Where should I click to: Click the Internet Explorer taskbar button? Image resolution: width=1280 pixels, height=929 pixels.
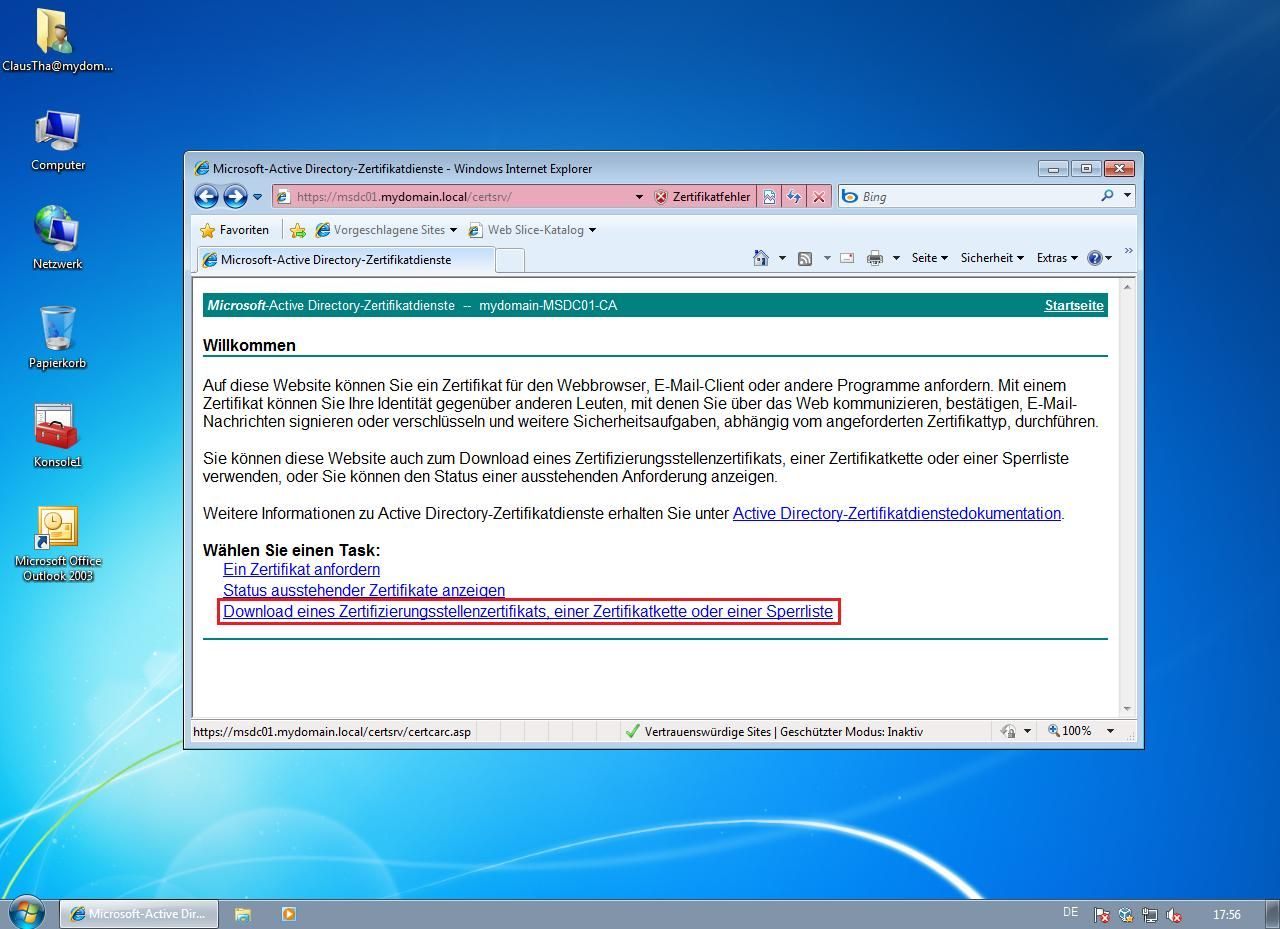pos(139,913)
